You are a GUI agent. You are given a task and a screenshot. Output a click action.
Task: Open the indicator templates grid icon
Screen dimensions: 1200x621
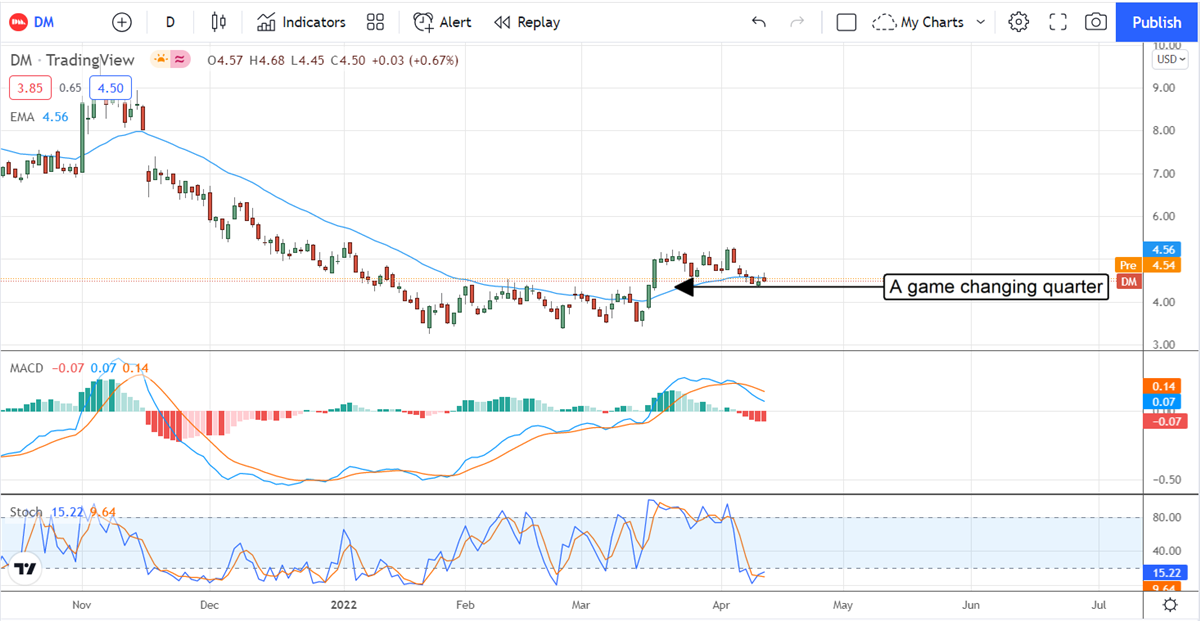[376, 22]
